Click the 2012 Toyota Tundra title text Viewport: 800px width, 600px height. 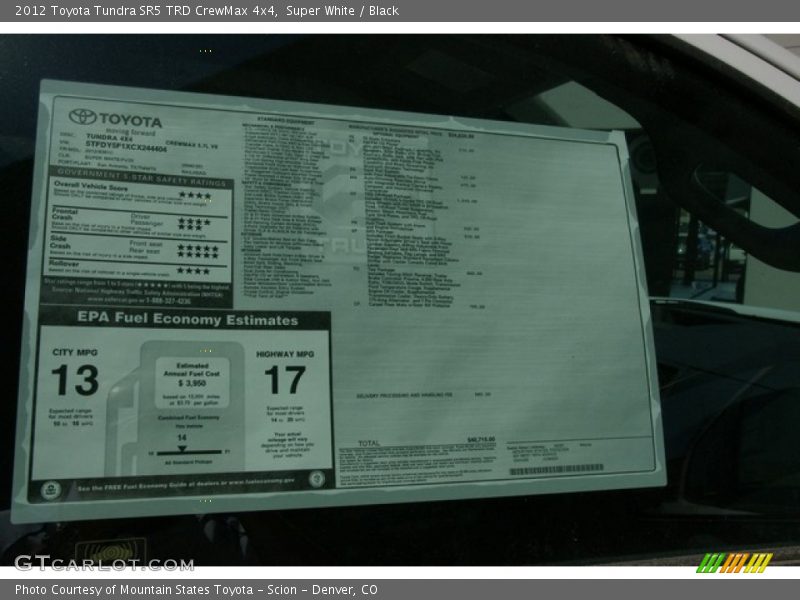click(x=200, y=11)
